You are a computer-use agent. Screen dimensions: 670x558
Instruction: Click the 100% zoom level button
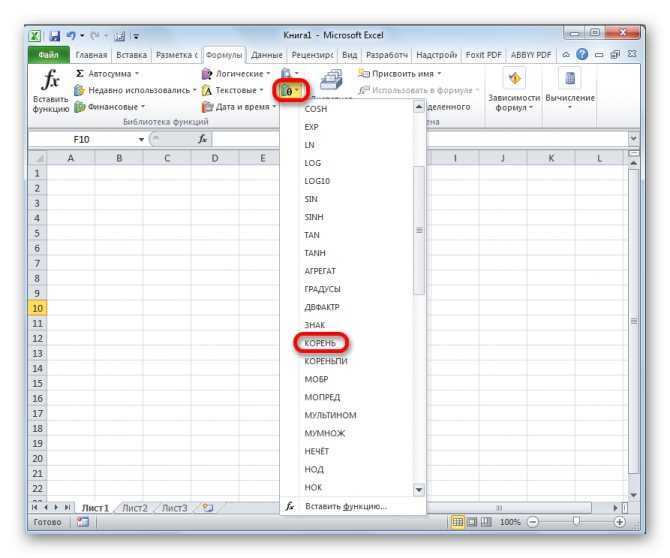pos(510,522)
